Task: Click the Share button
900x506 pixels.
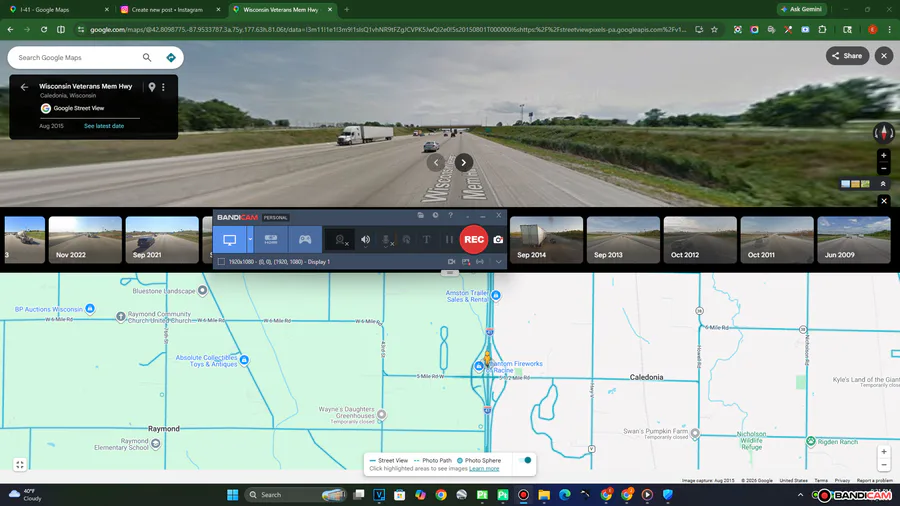Action: (847, 56)
